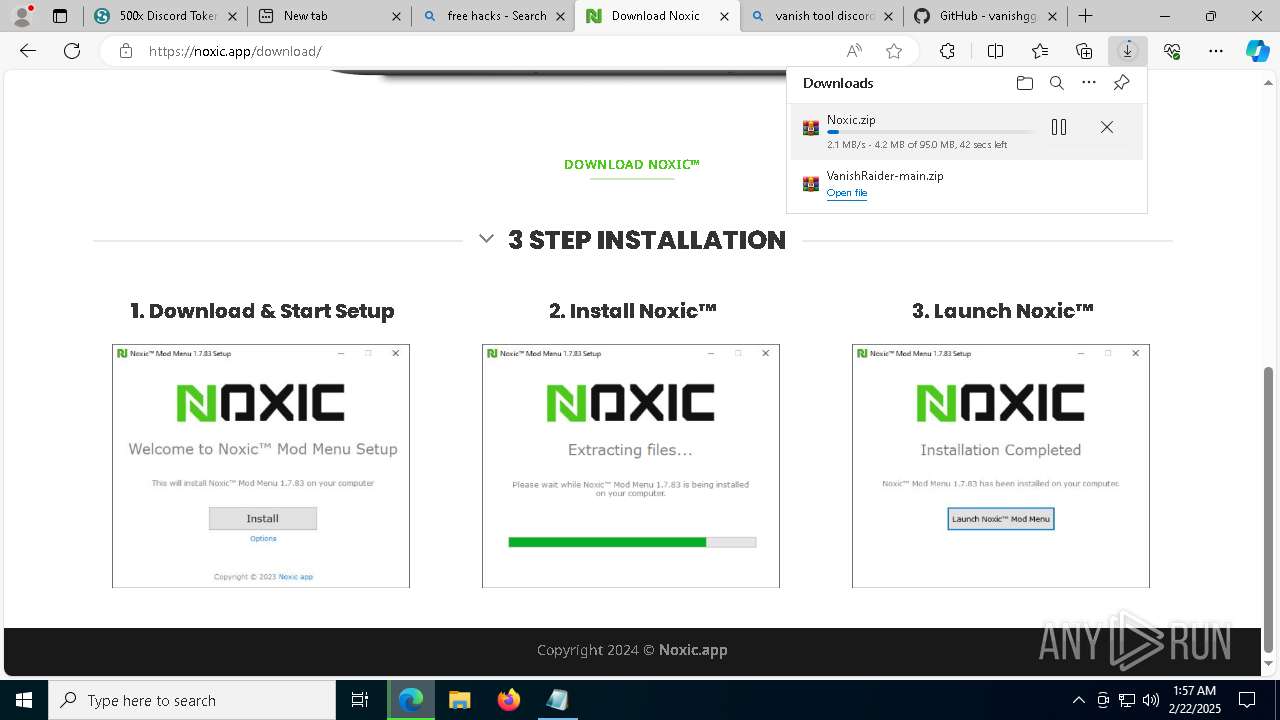Click Options link in setup image
1280x720 pixels.
[263, 538]
